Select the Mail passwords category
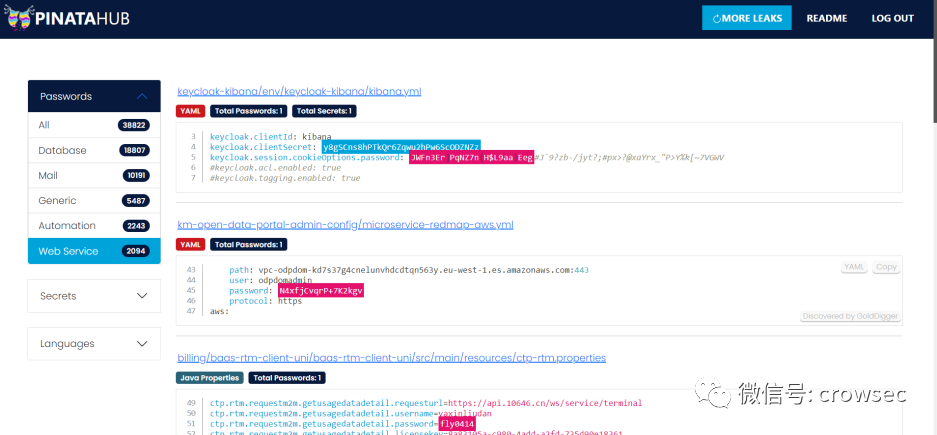937x435 pixels. point(94,176)
